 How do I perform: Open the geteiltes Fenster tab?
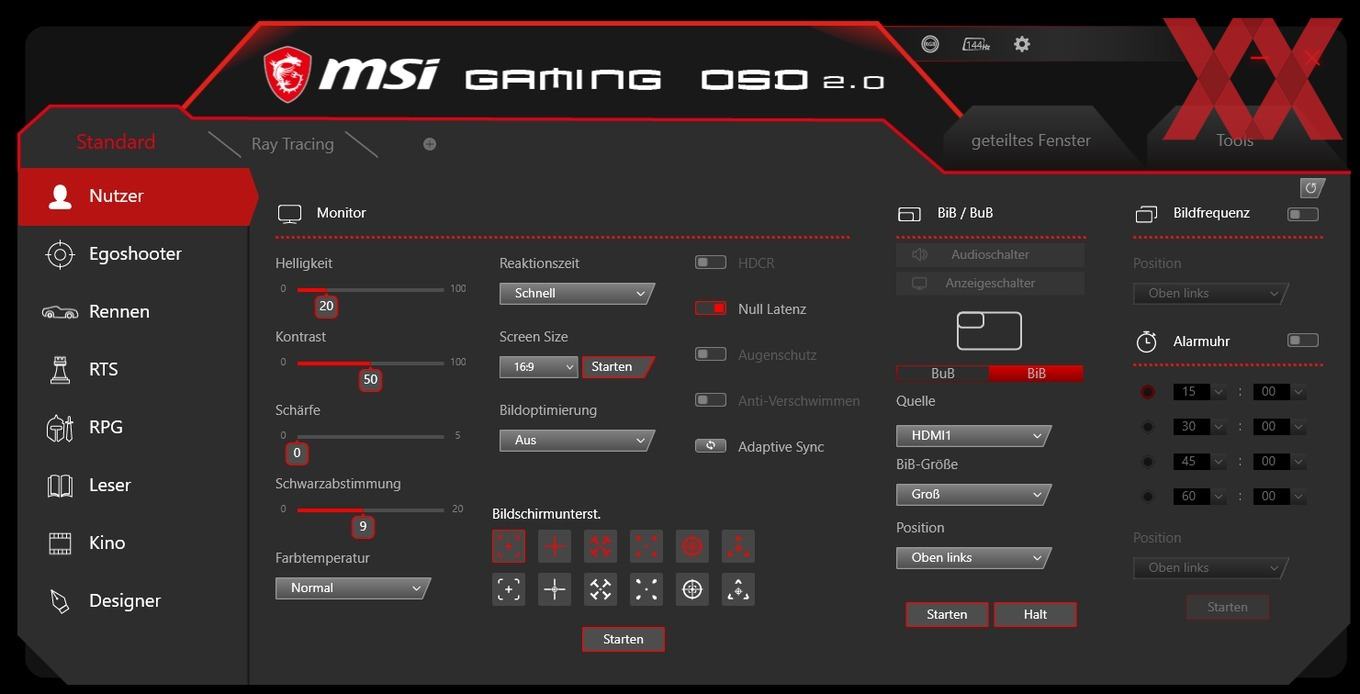(x=1031, y=140)
